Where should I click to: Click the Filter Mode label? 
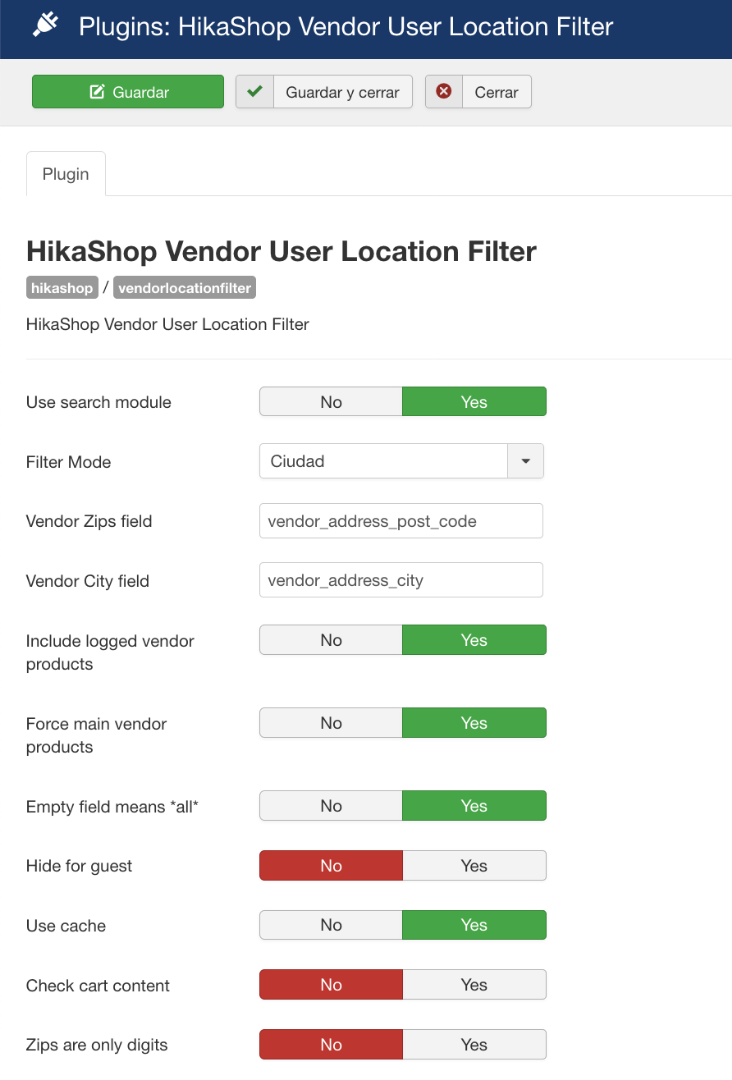click(68, 462)
